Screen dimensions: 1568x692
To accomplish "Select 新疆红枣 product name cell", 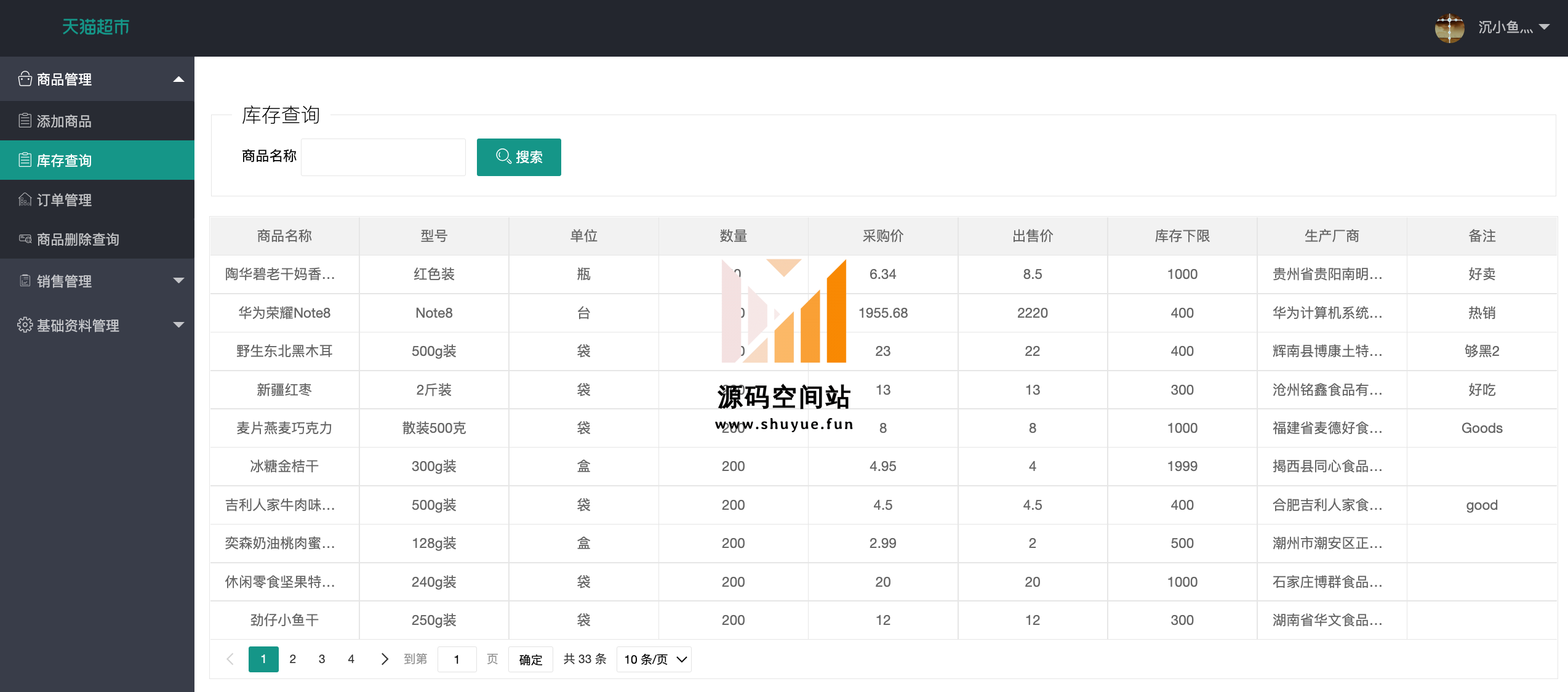I will (284, 390).
